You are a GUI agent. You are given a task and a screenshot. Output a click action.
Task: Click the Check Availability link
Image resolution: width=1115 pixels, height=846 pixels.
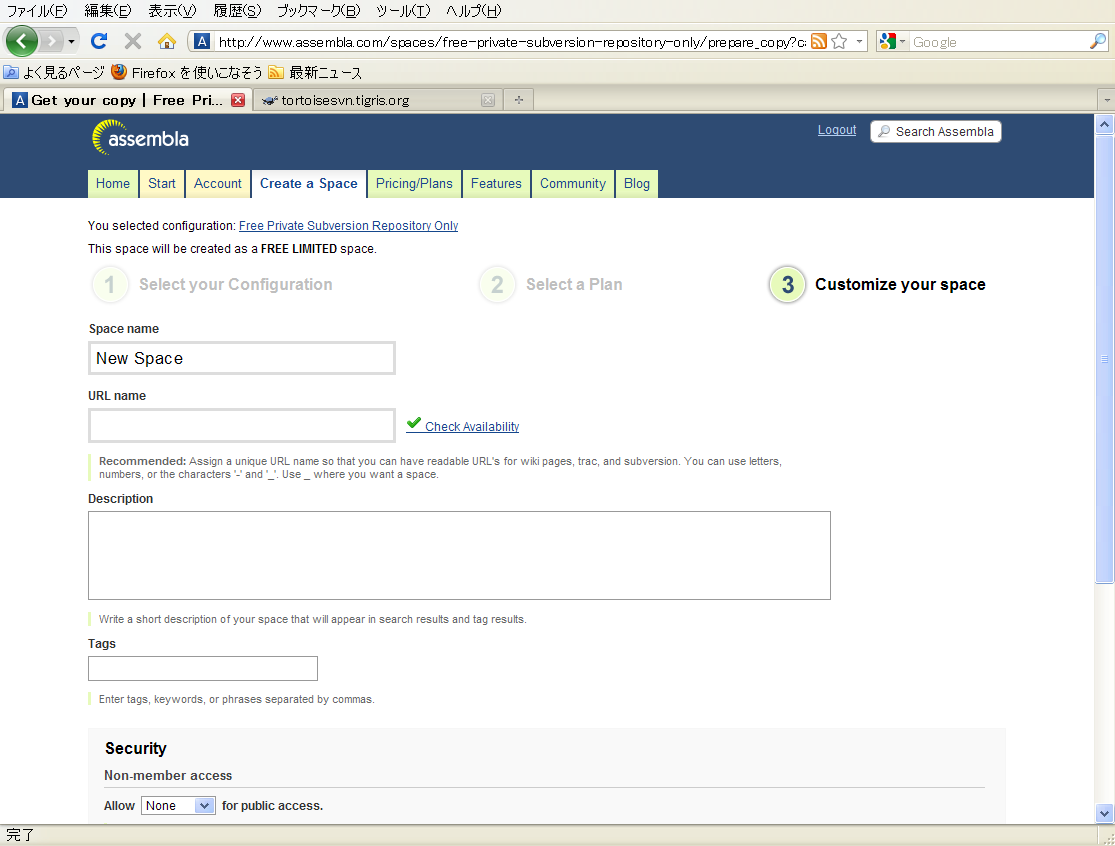click(472, 426)
